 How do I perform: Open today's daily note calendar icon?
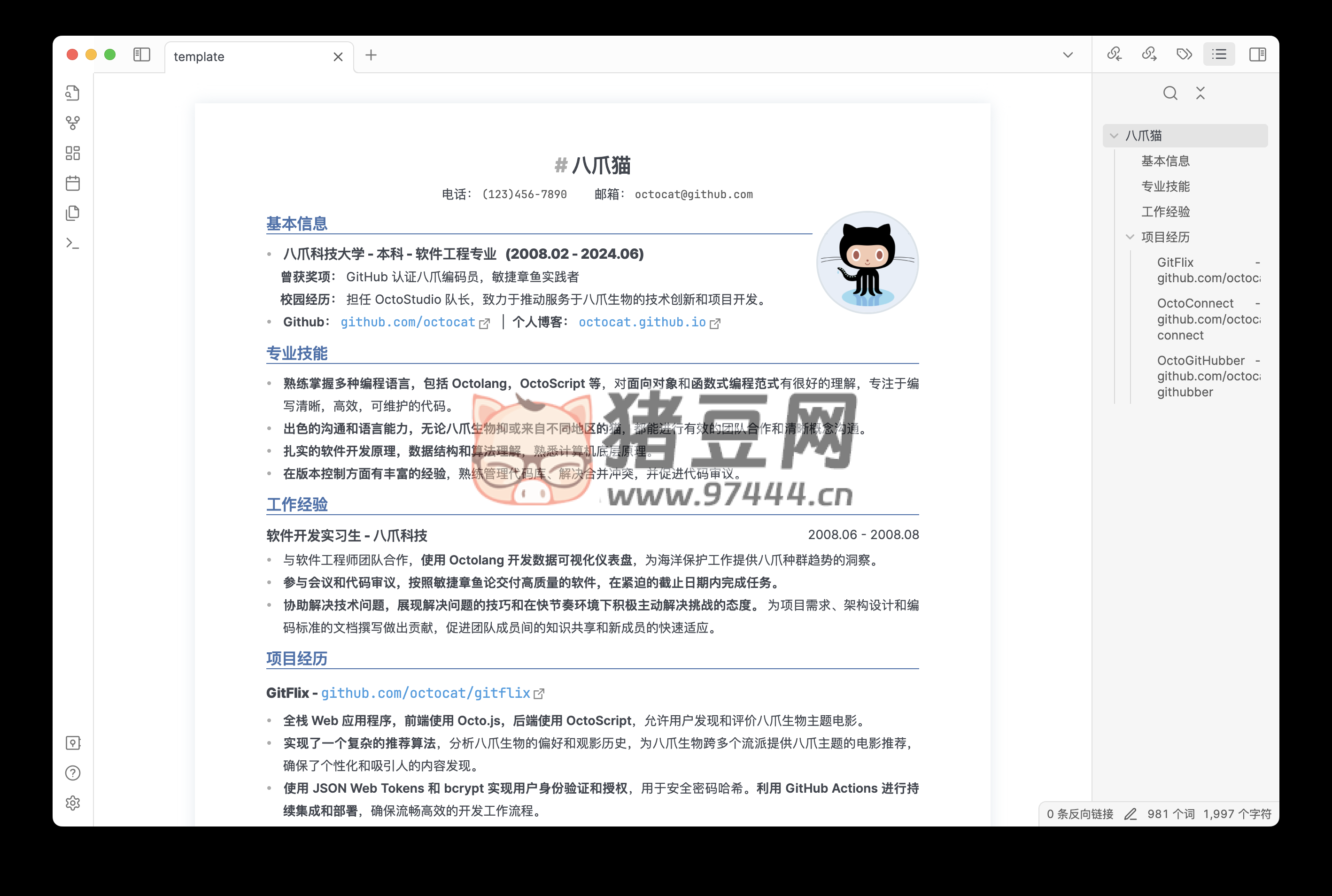(73, 184)
